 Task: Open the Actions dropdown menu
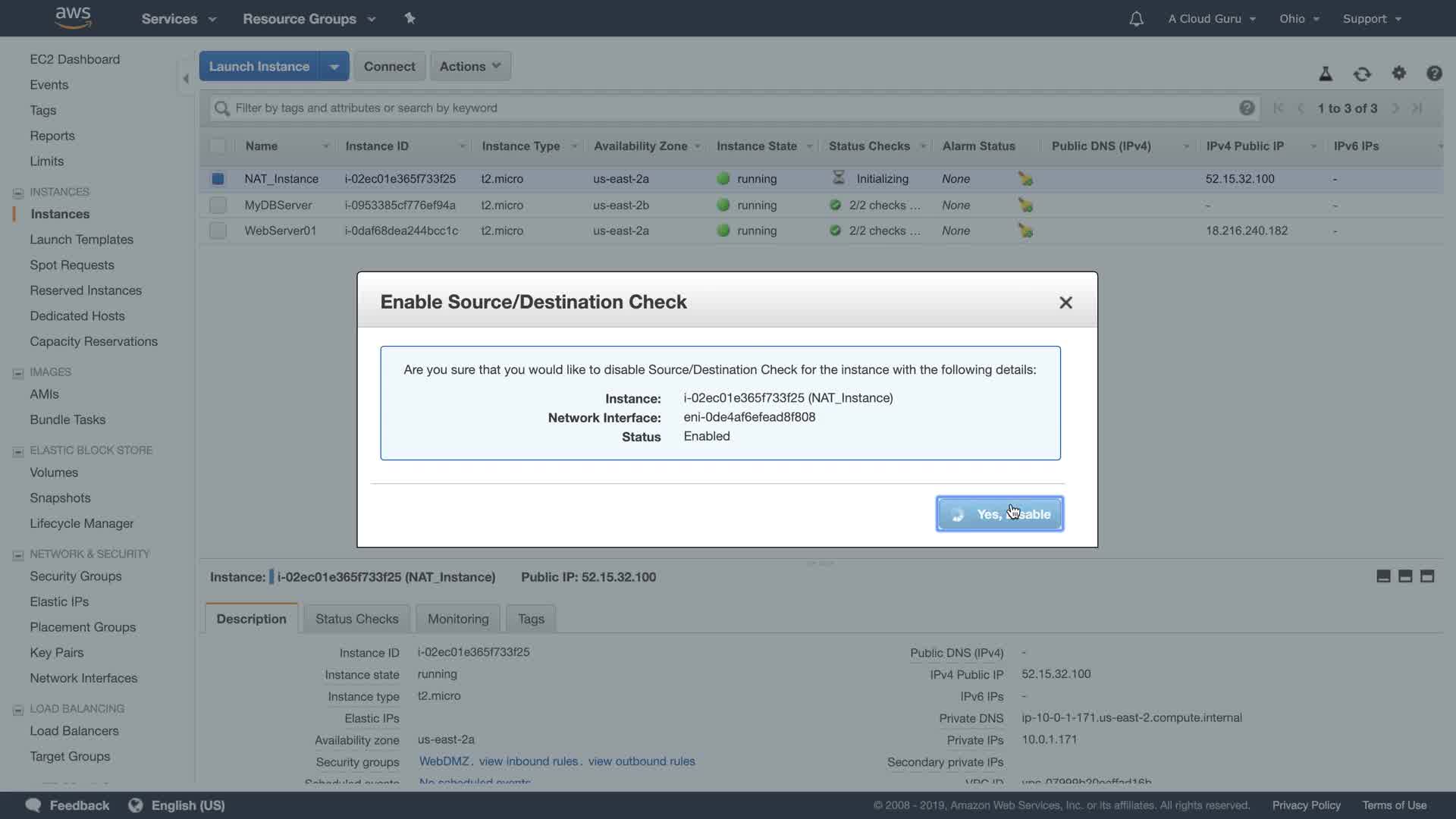(469, 66)
